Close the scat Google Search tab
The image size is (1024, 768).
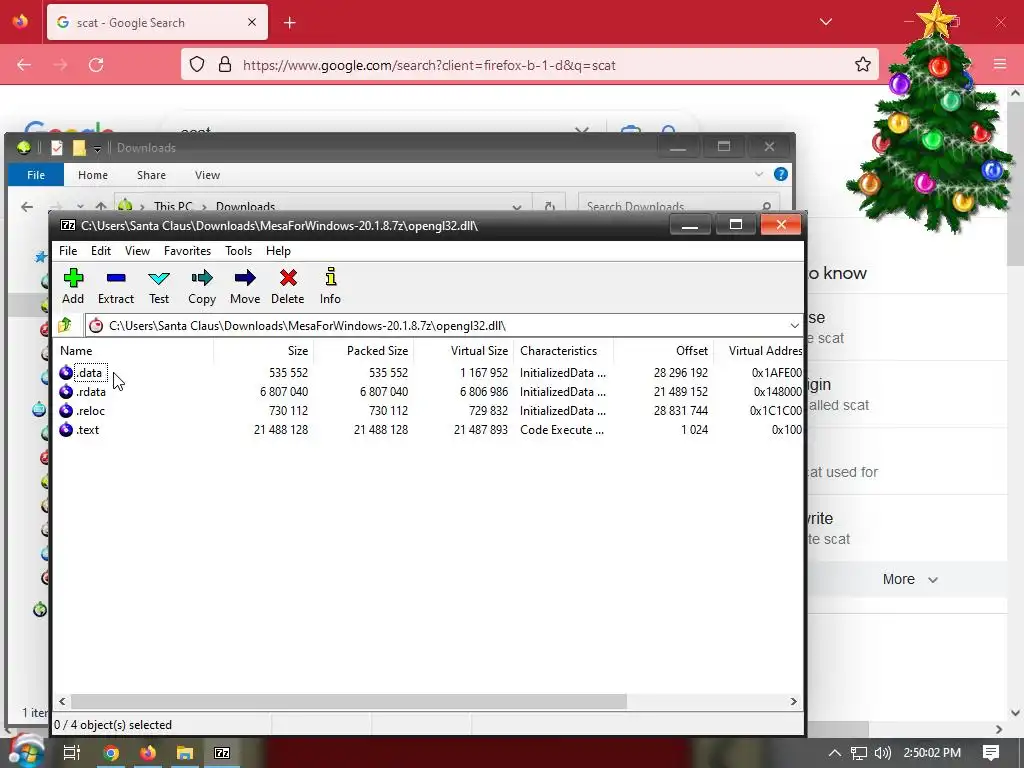tap(252, 22)
